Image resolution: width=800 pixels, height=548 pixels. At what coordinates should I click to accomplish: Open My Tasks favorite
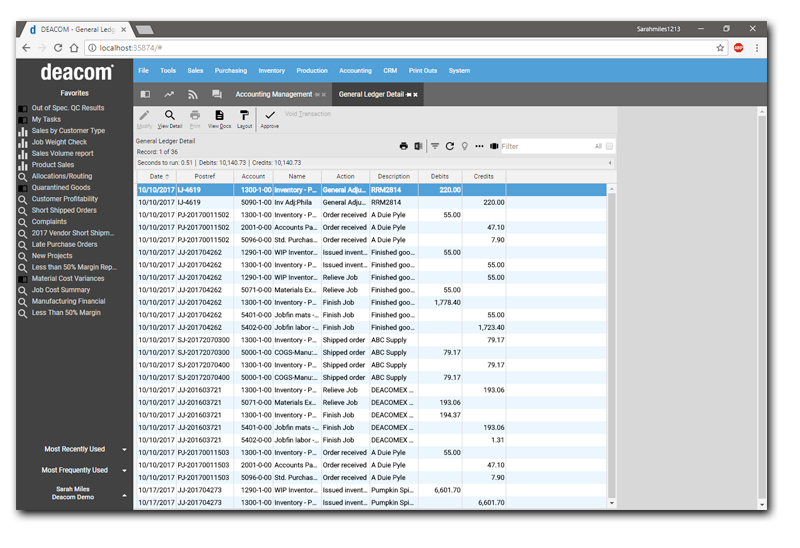(x=46, y=119)
